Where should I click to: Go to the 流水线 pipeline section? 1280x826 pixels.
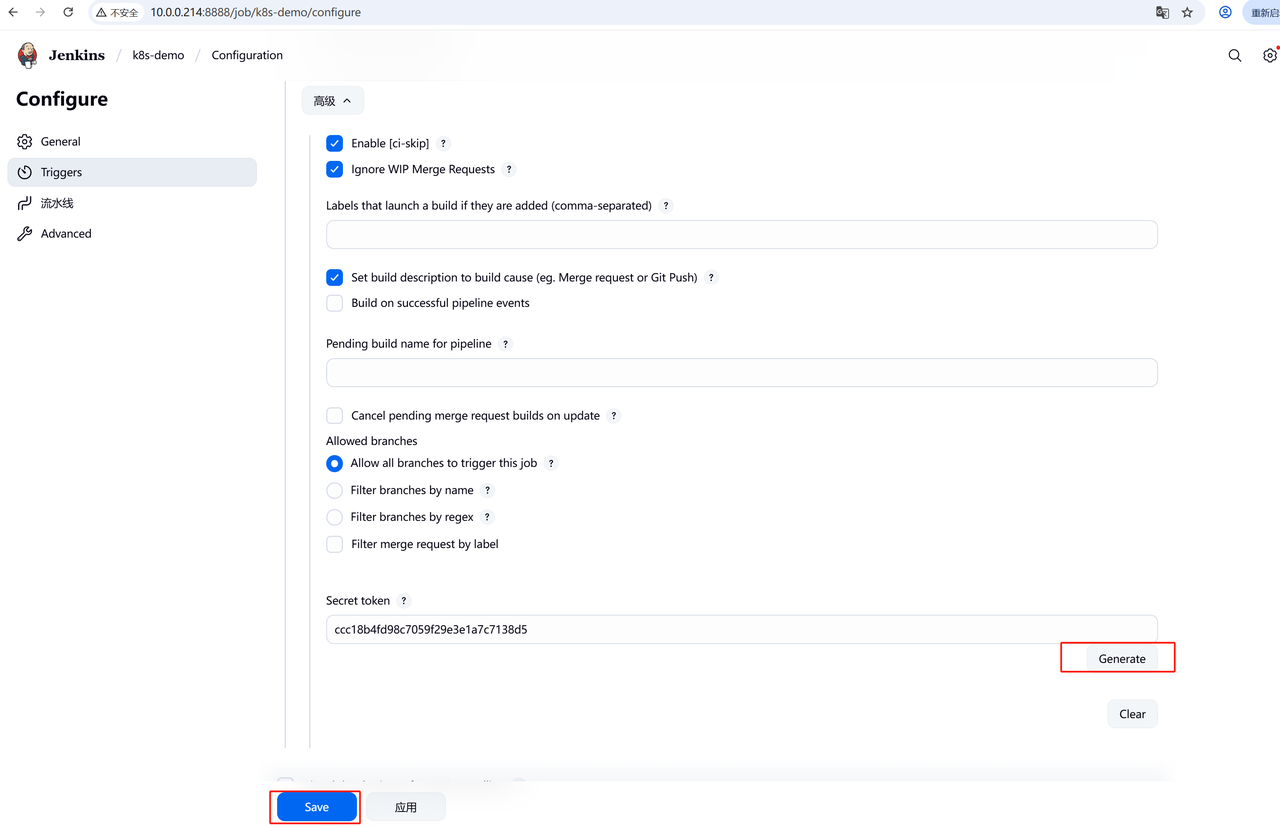click(x=57, y=203)
